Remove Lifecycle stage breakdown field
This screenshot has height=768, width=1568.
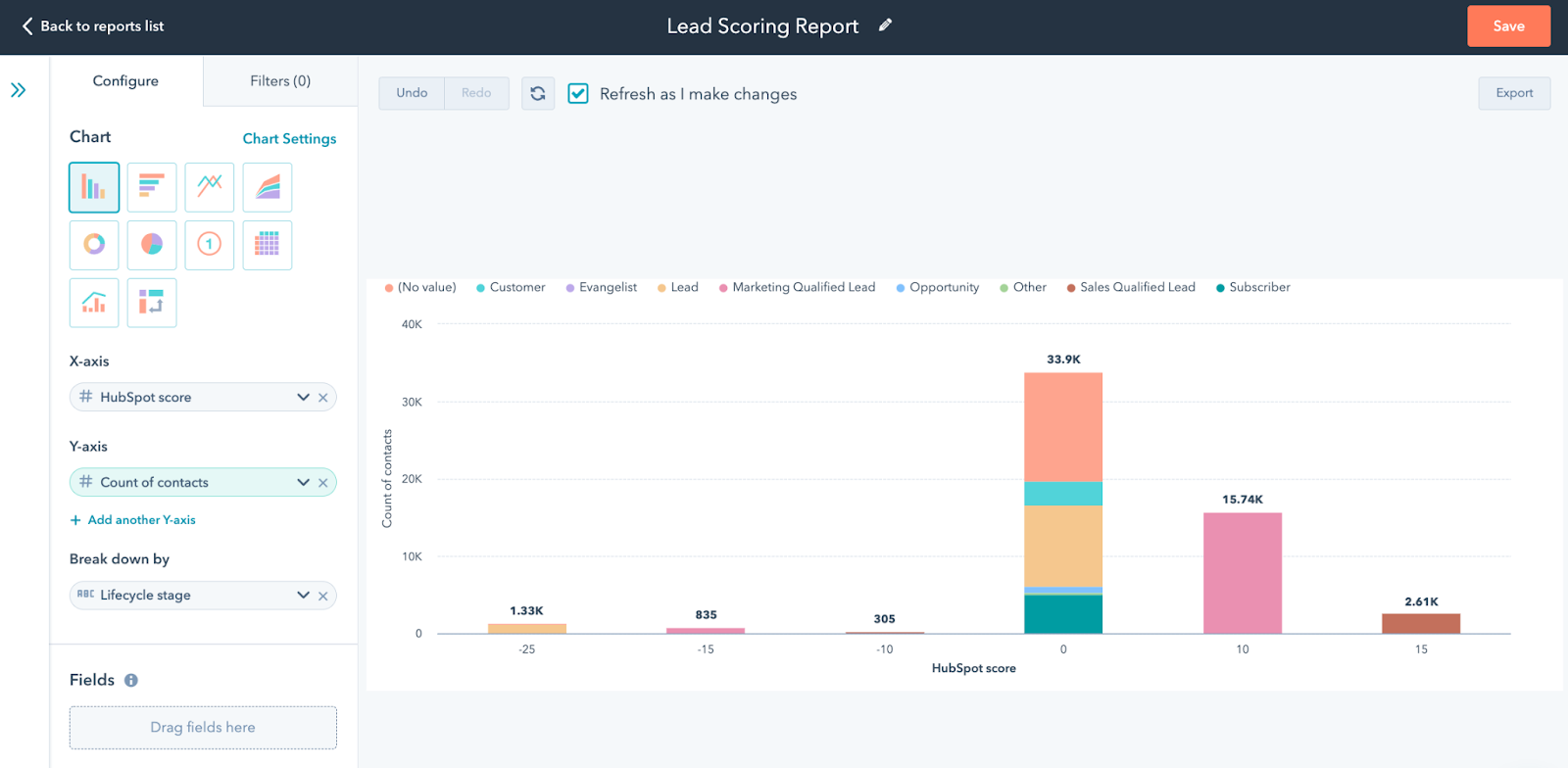(322, 596)
